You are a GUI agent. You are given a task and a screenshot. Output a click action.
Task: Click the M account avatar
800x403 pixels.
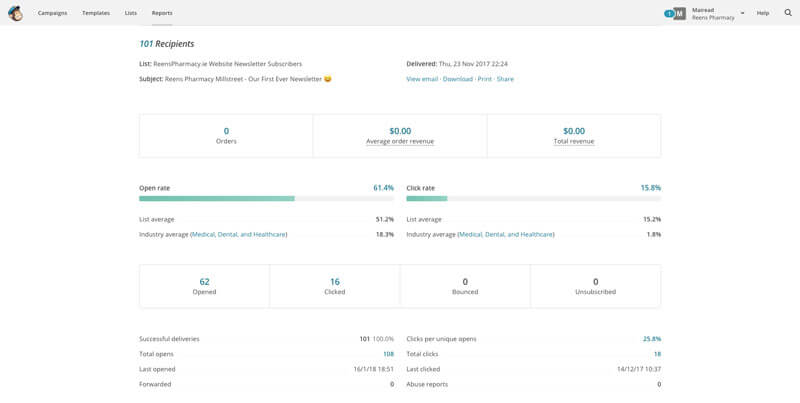click(x=680, y=14)
